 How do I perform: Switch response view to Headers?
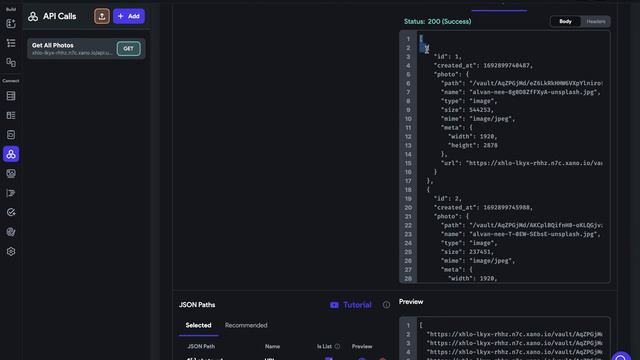pos(596,21)
